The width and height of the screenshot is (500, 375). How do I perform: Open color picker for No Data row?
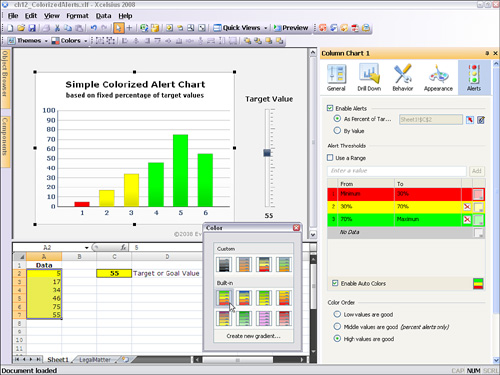tap(478, 233)
